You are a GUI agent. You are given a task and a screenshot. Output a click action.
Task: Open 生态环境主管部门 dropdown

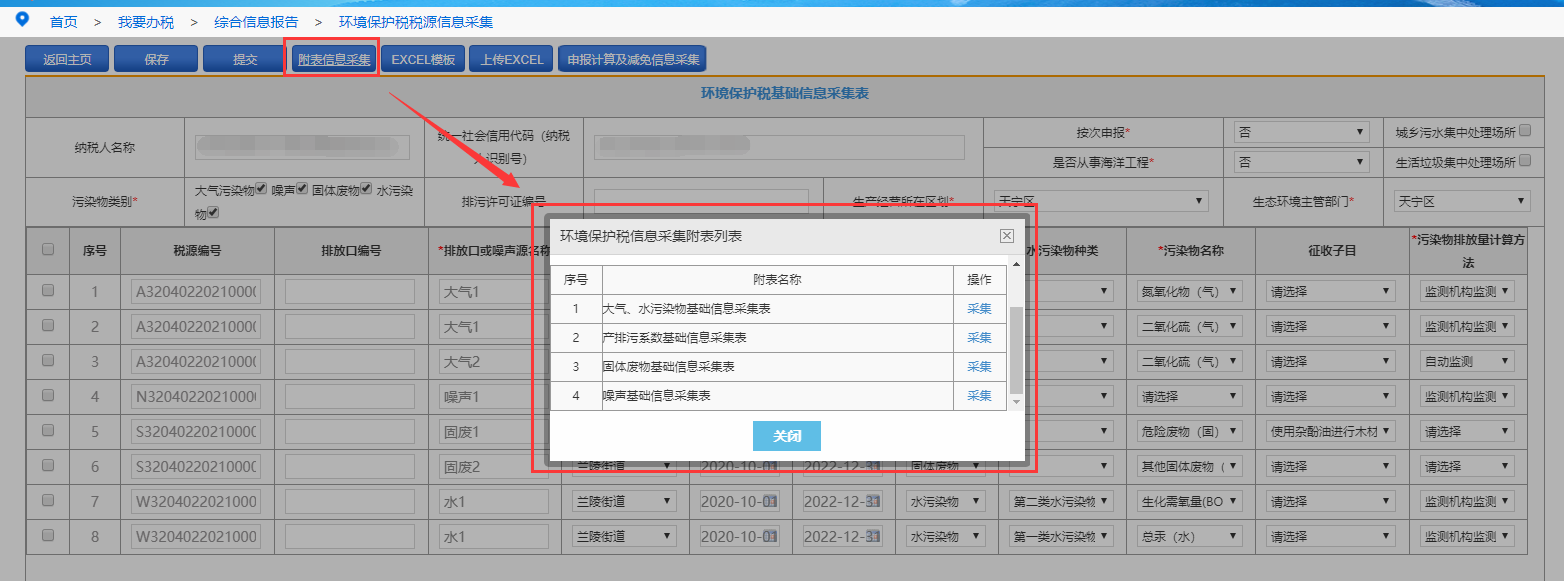pos(1461,201)
